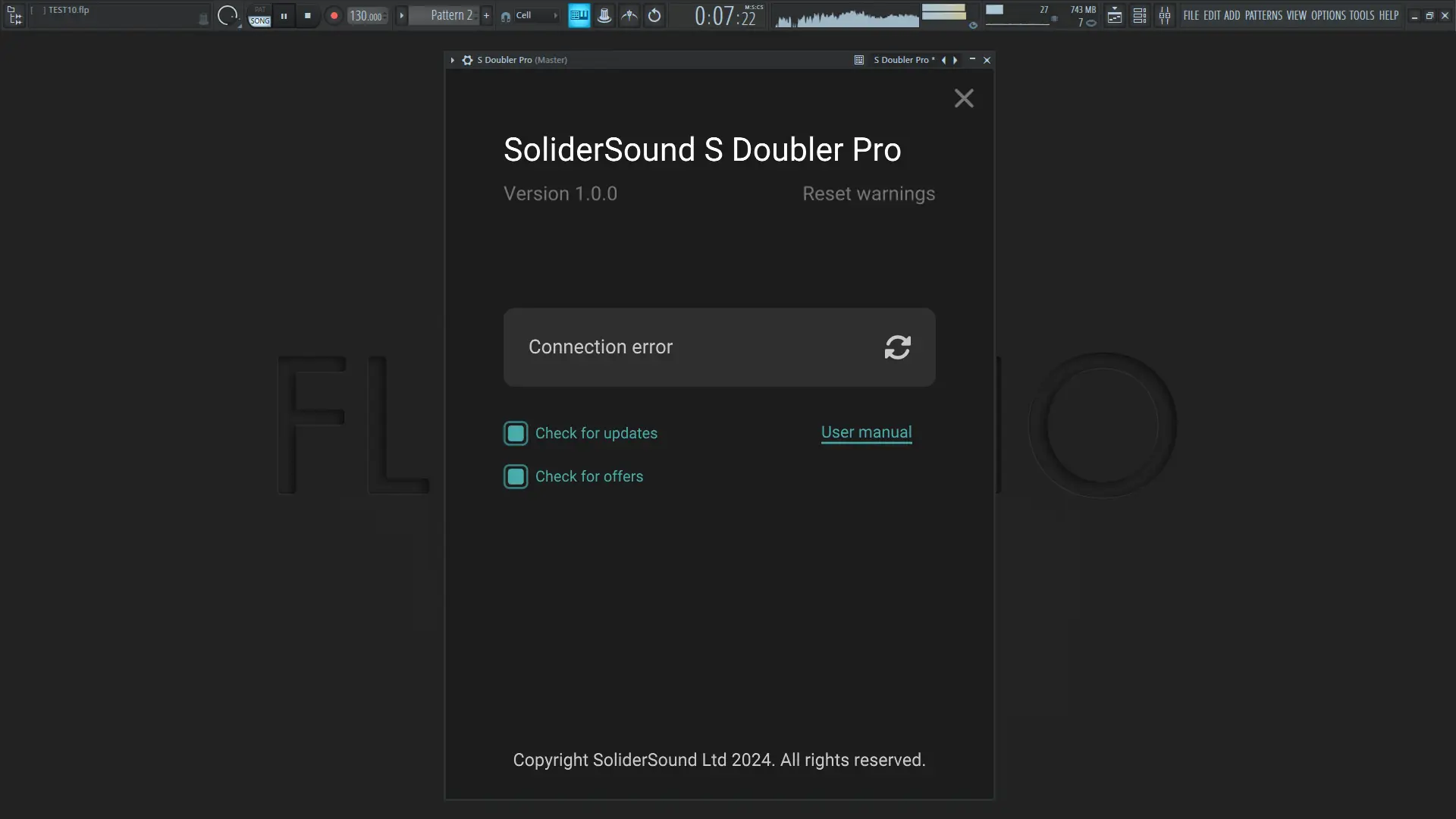Click the refresh connection icon
The image size is (1456, 819).
pyautogui.click(x=897, y=347)
